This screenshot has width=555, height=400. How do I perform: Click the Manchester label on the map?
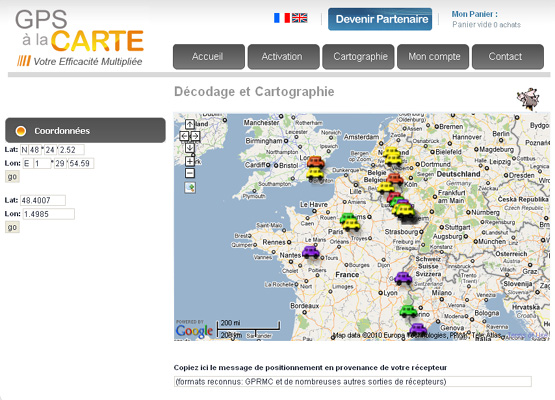pyautogui.click(x=261, y=122)
